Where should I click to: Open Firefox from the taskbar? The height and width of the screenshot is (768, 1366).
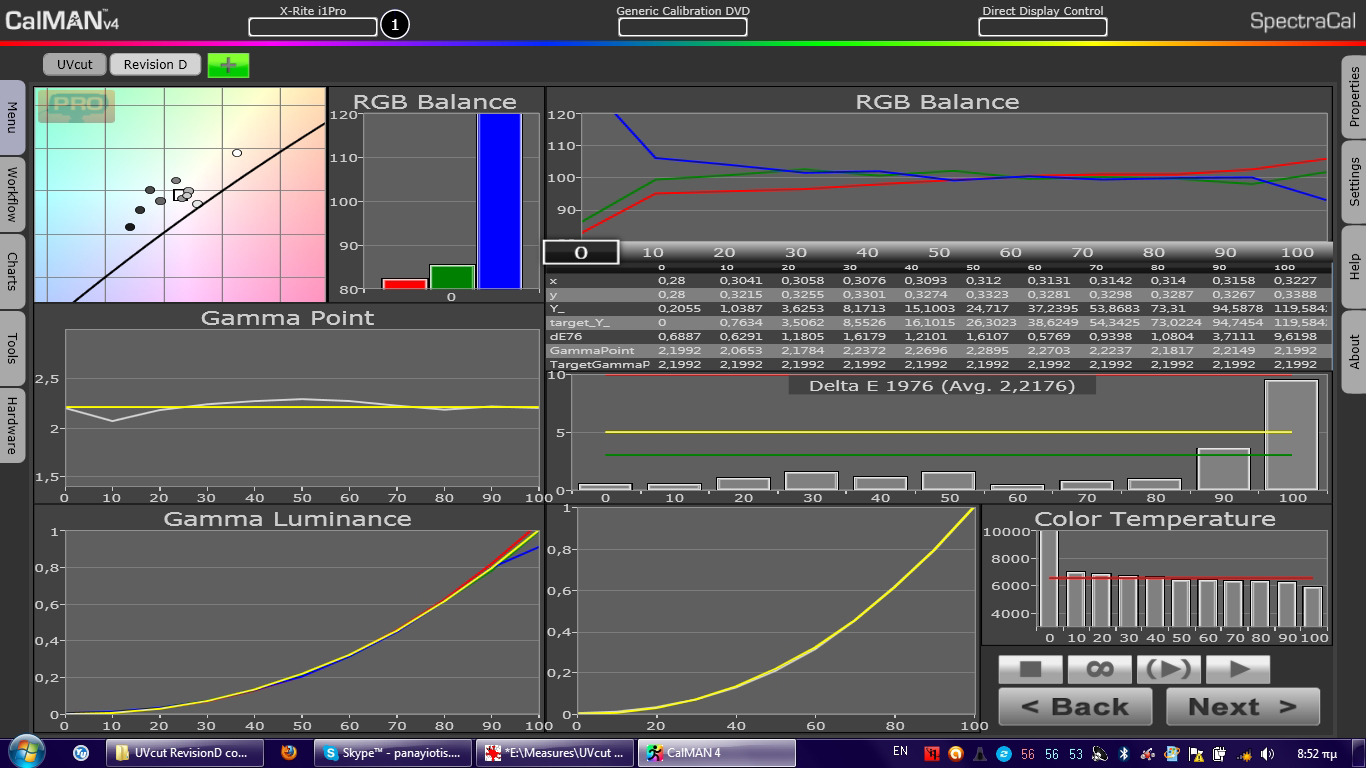289,752
